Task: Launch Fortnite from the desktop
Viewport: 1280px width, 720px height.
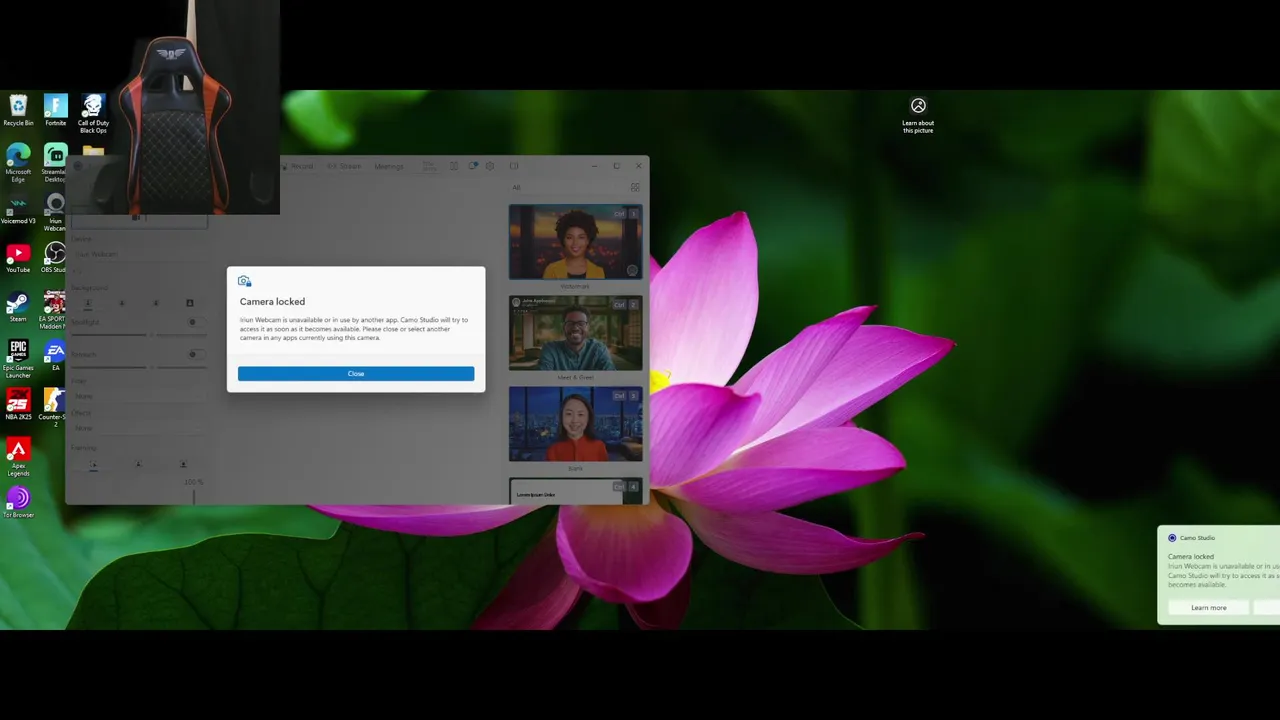Action: [x=55, y=111]
